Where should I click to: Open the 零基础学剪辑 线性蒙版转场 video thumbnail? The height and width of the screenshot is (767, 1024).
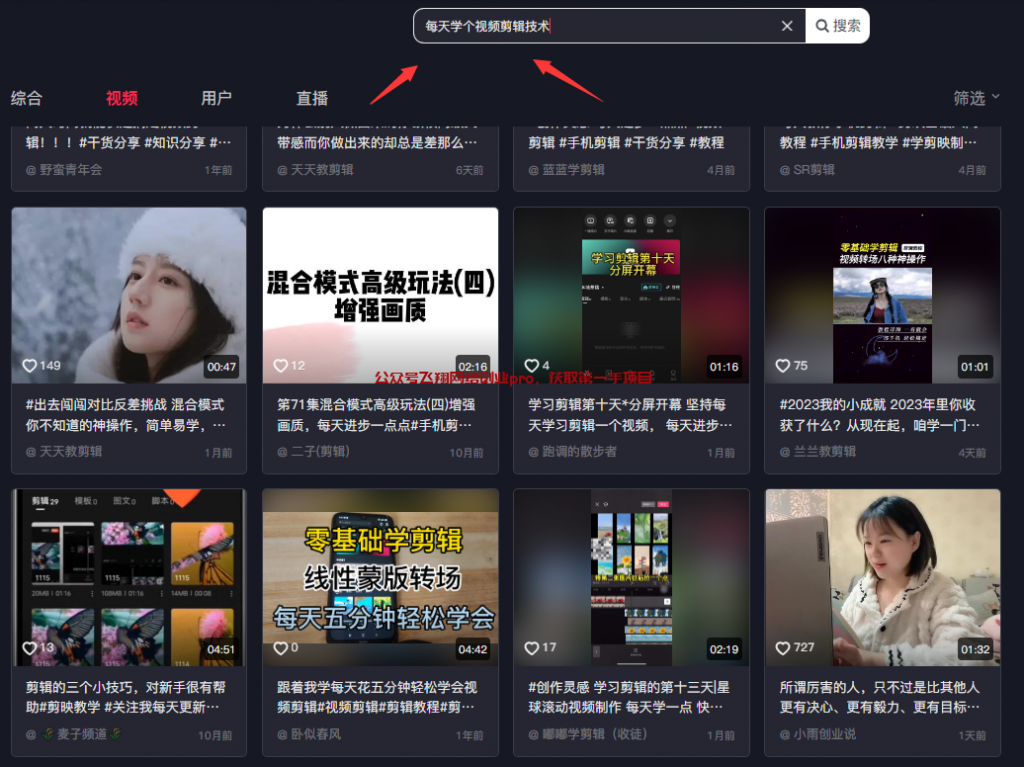pyautogui.click(x=380, y=570)
